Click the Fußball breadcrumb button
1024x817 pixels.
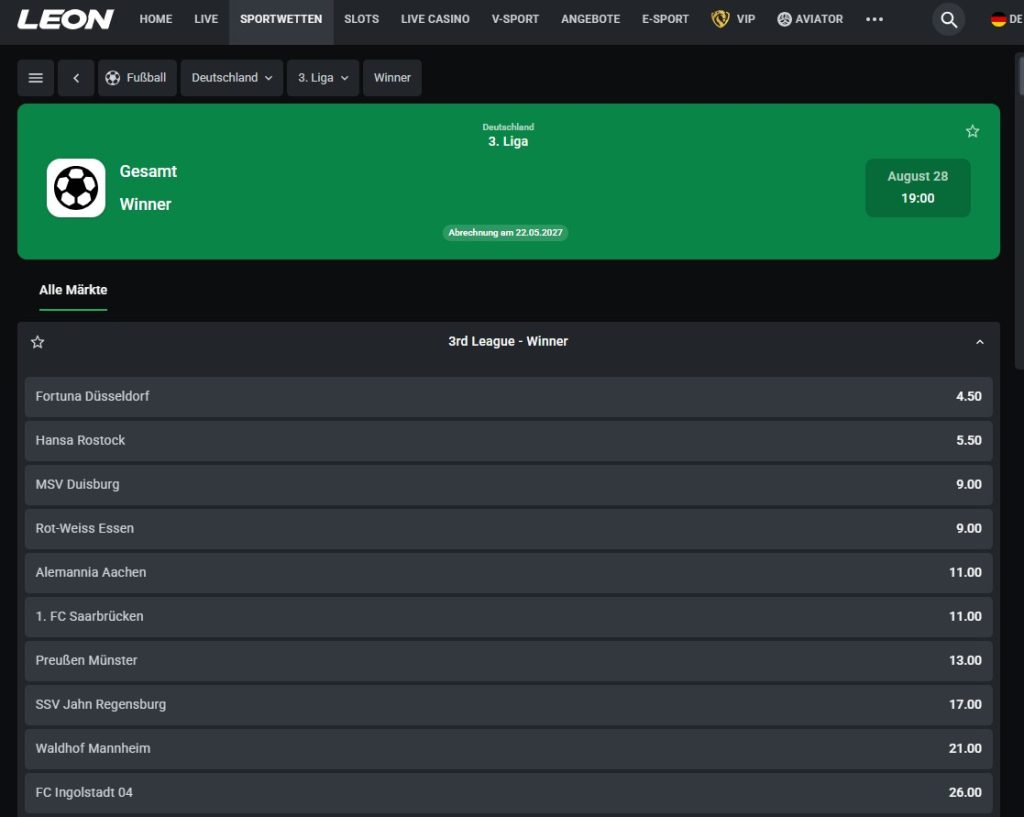click(x=137, y=78)
